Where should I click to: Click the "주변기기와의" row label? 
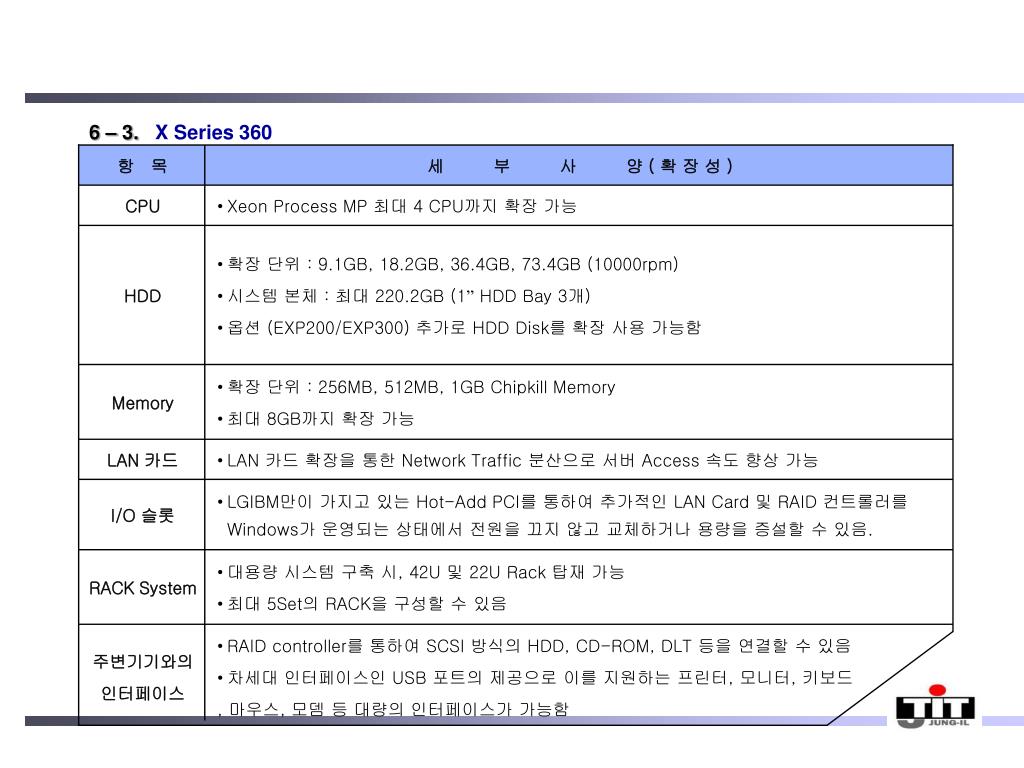142,662
